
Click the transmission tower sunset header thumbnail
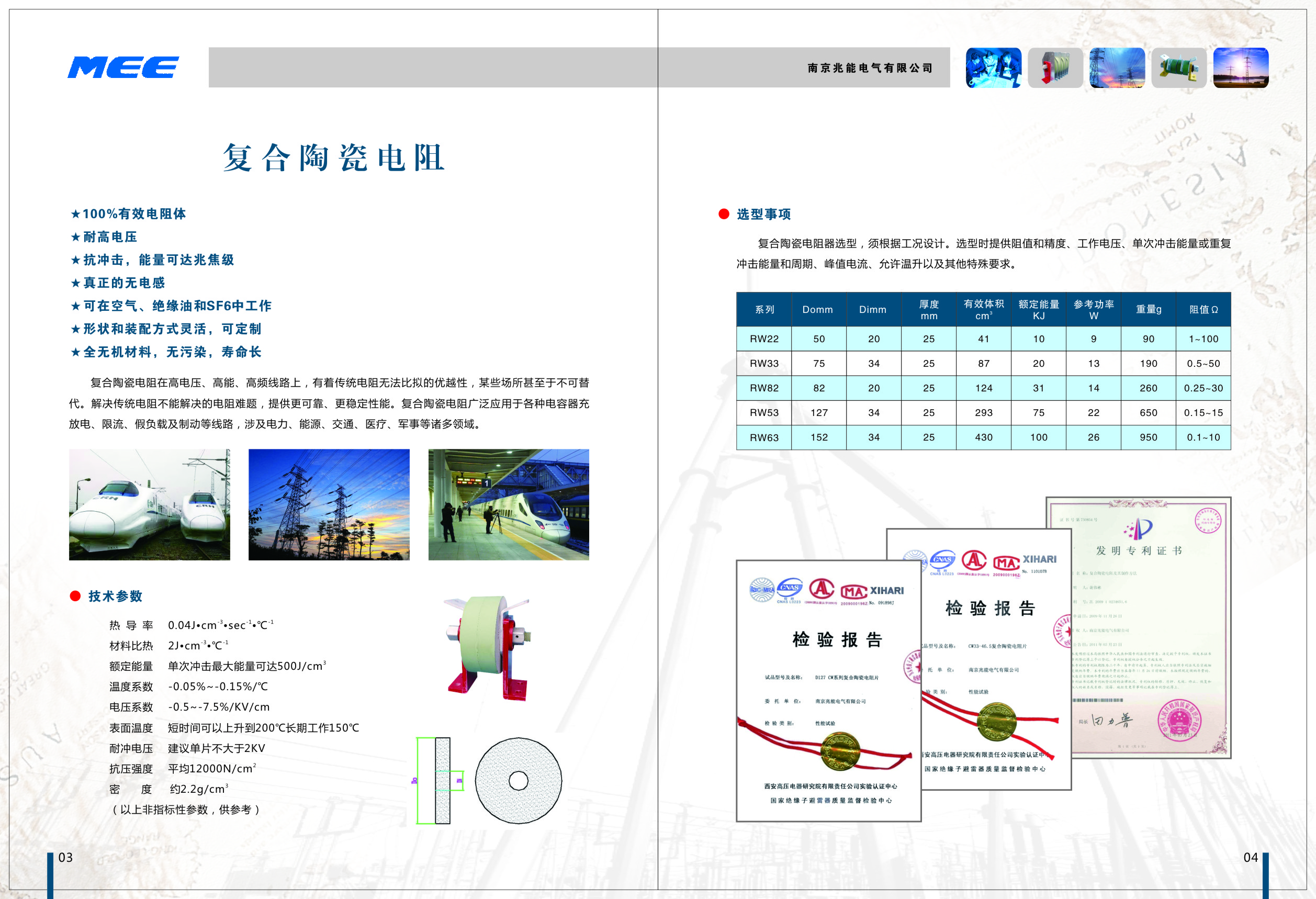tap(1117, 68)
